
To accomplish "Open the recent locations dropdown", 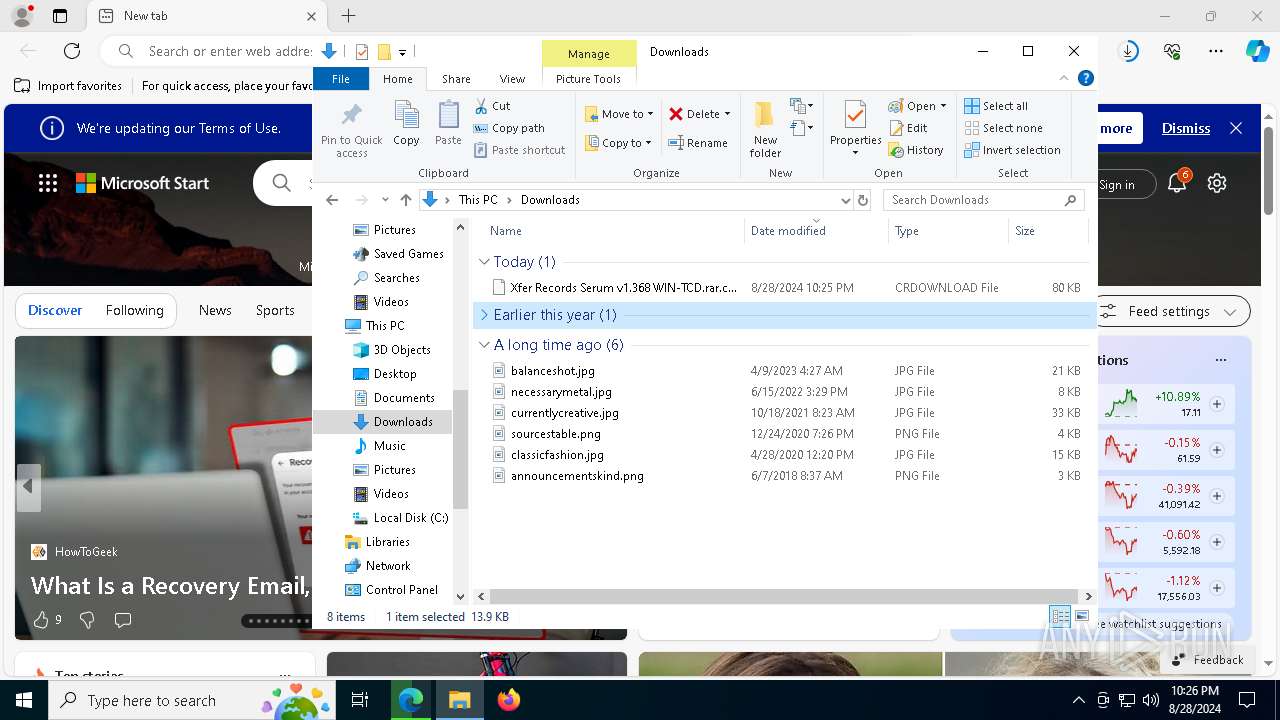I will [x=385, y=200].
